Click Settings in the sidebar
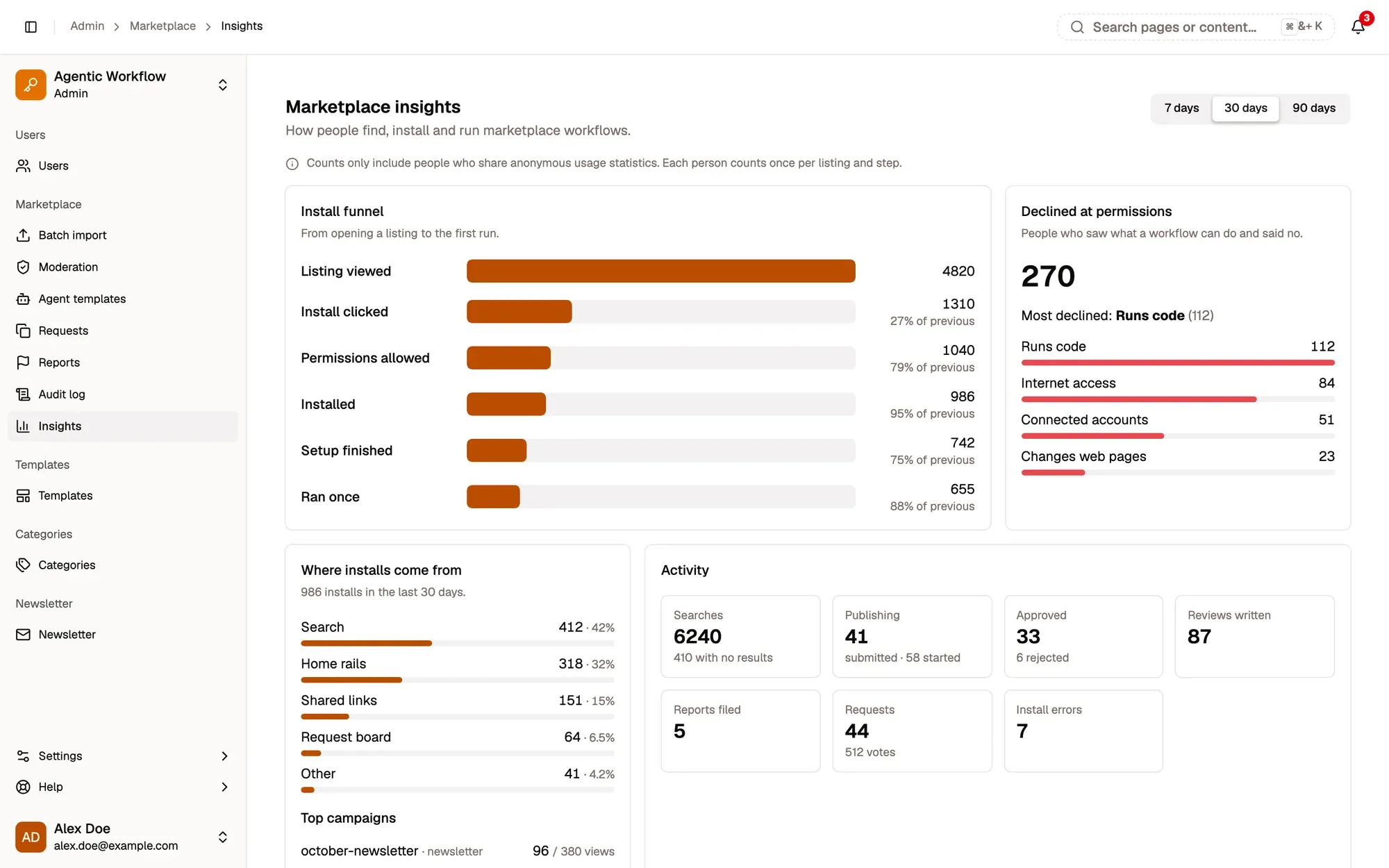1389x868 pixels. (x=123, y=756)
